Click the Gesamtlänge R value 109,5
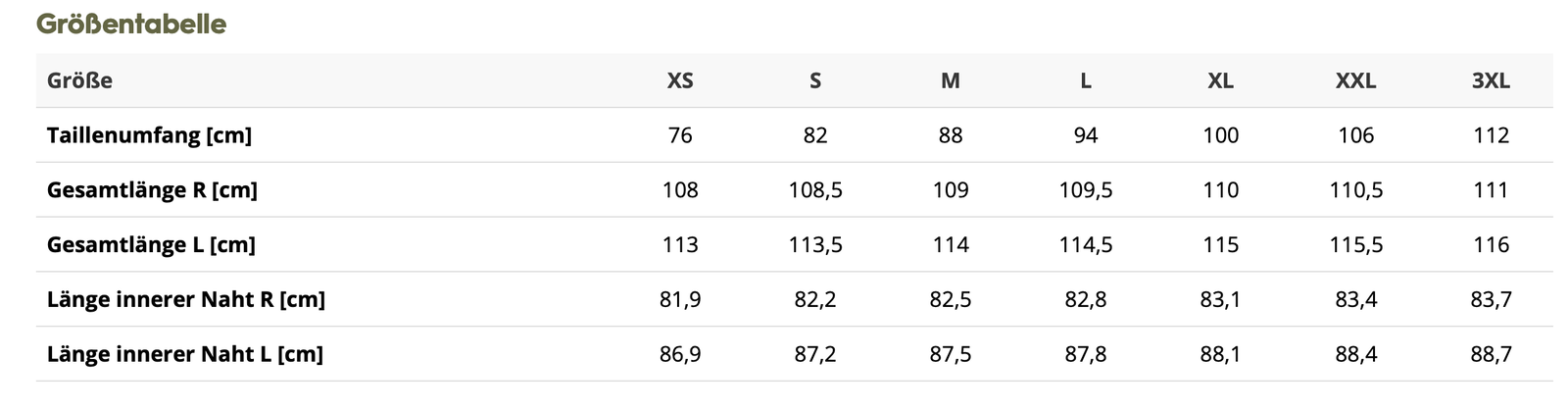1568x411 pixels. tap(1086, 190)
